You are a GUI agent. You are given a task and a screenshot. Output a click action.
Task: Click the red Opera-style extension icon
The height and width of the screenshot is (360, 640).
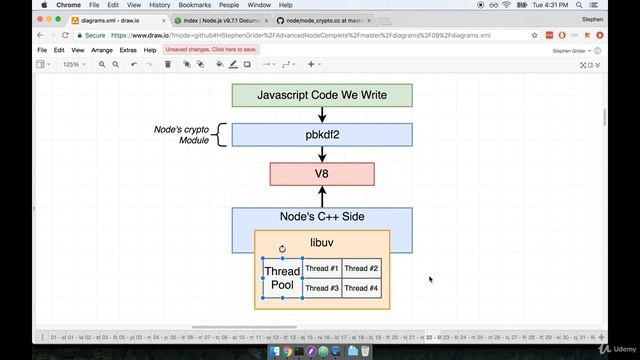(562, 36)
